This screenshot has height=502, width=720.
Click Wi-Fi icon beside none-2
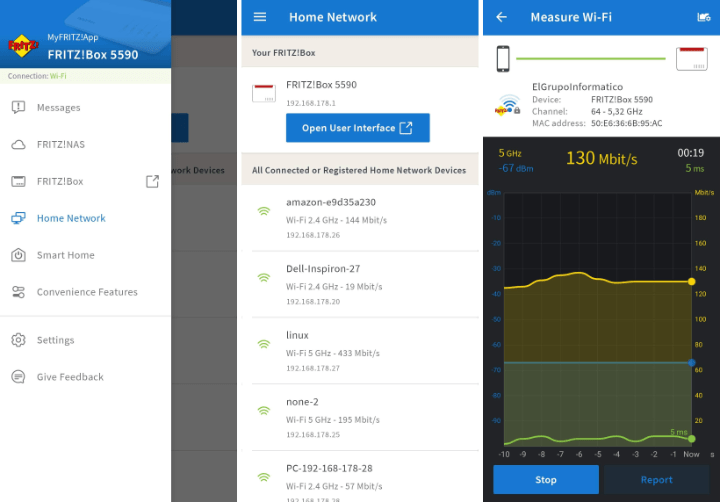(x=264, y=411)
